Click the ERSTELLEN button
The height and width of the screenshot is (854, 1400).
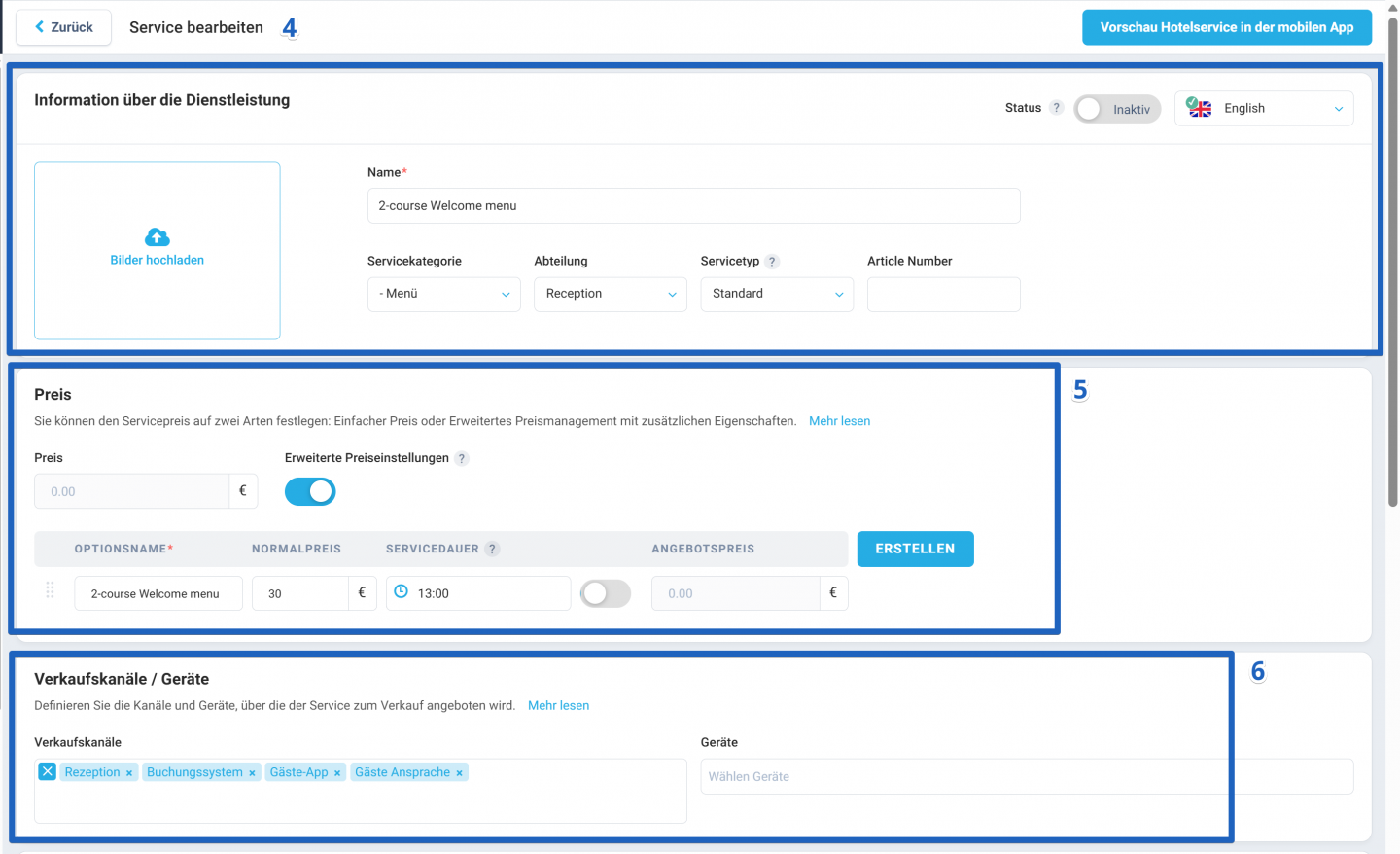916,549
